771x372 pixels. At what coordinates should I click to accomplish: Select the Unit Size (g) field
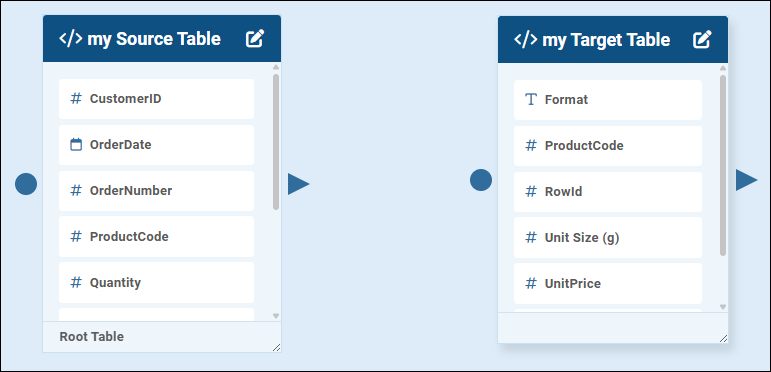[608, 238]
